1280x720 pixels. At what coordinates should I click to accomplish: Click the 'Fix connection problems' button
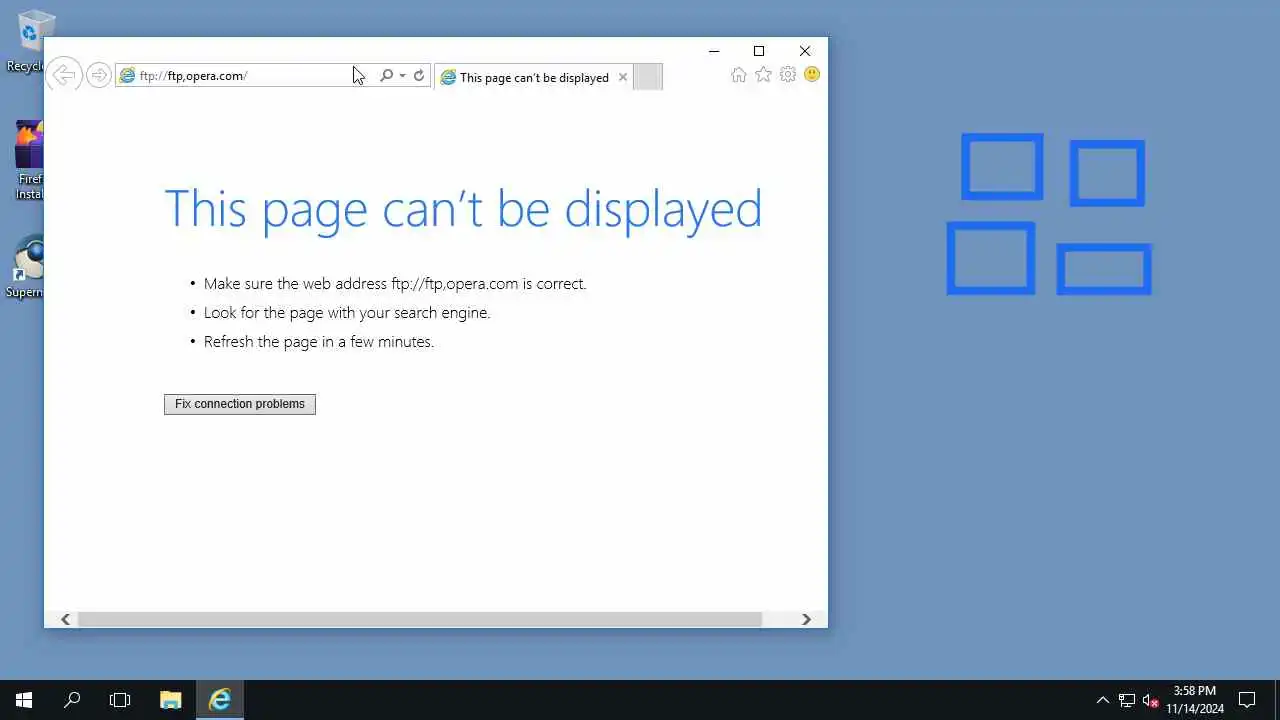coord(240,404)
